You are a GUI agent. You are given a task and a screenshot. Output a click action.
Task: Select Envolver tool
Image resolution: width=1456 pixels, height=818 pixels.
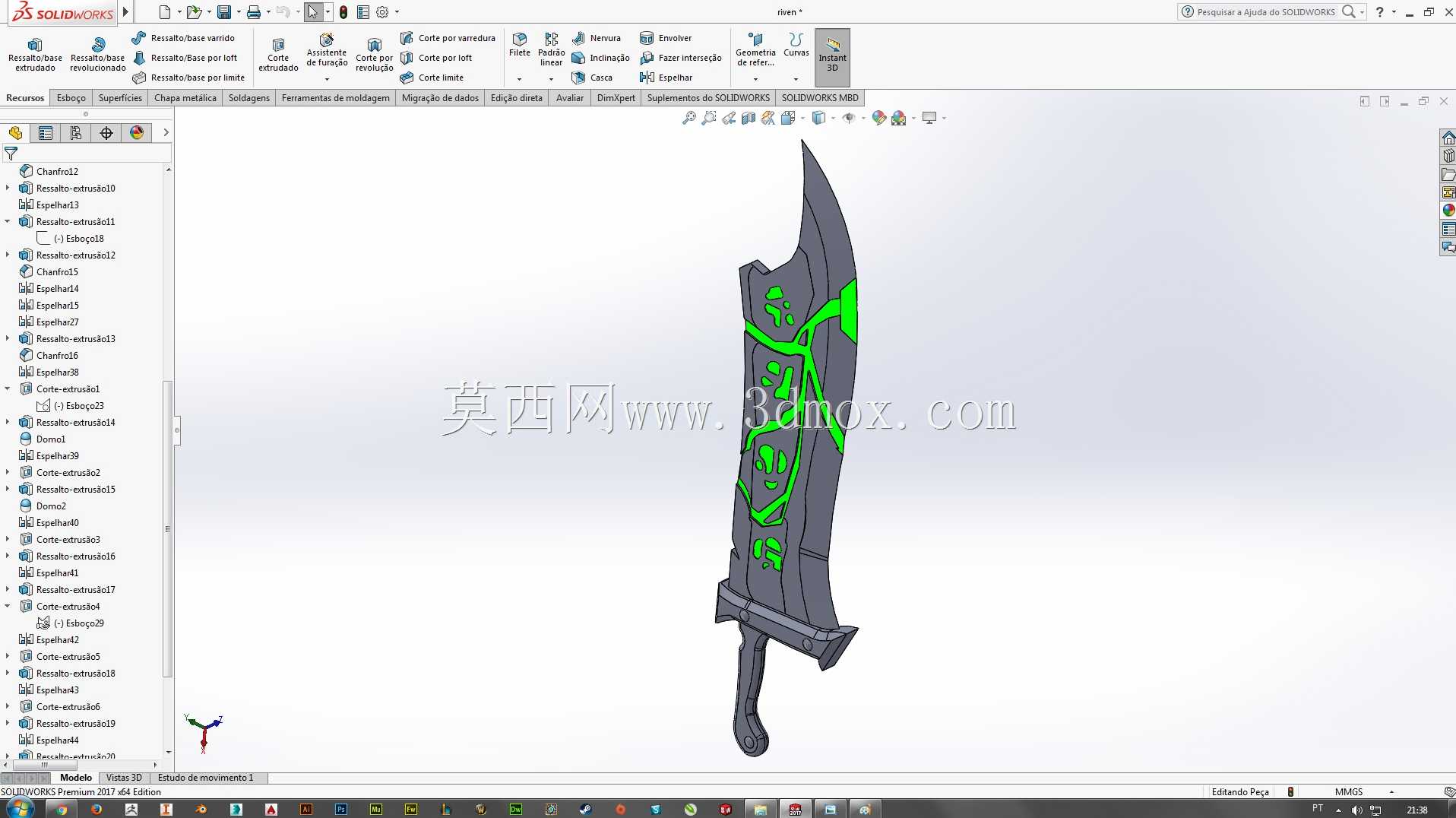point(666,38)
